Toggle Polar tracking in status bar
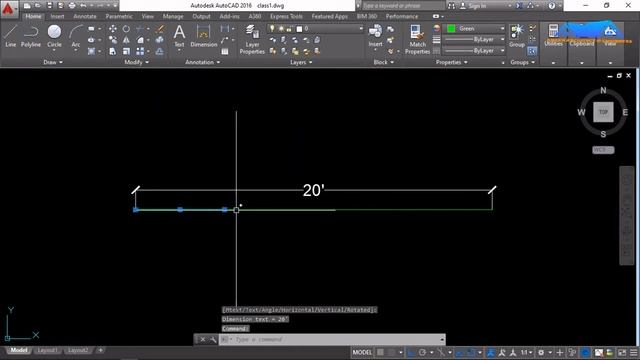Image resolution: width=640 pixels, height=360 pixels. tap(422, 352)
